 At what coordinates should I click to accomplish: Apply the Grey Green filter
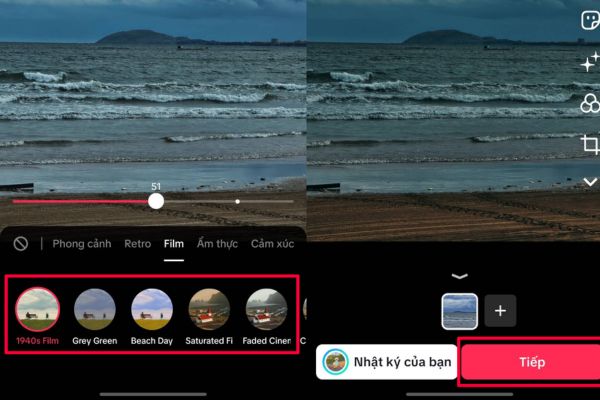pos(95,311)
